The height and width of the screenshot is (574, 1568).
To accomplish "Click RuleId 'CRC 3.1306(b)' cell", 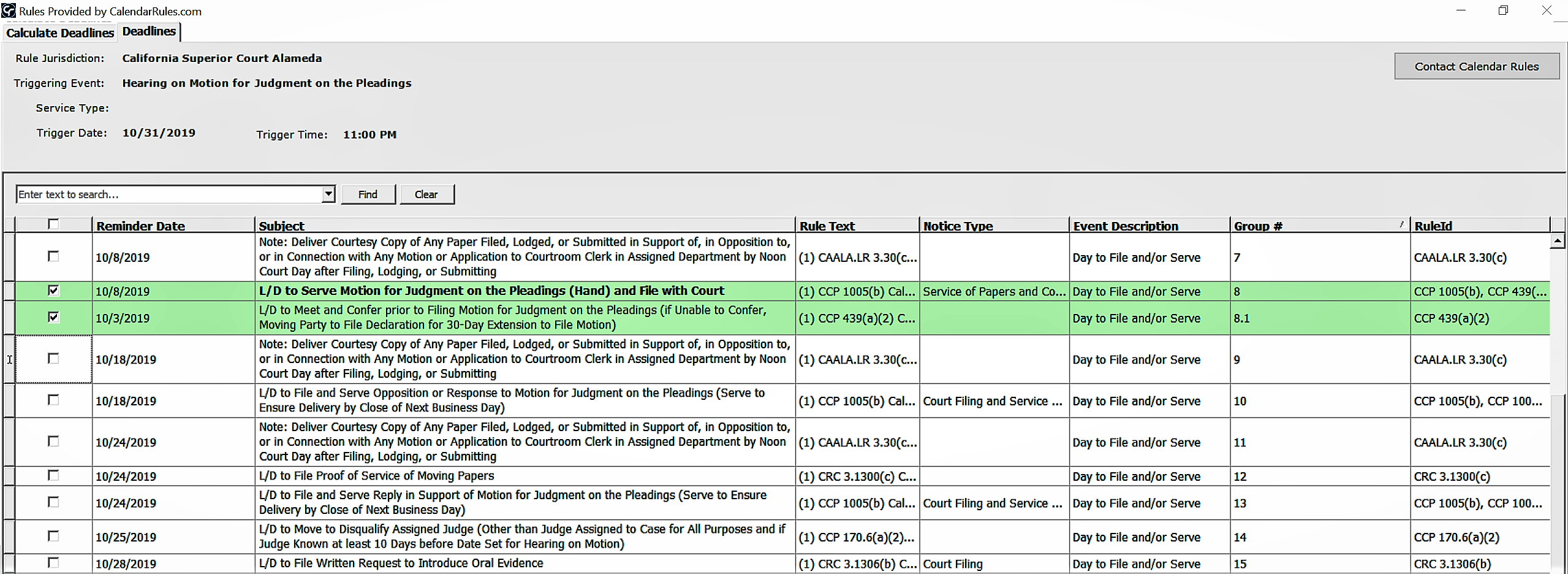I will [1479, 564].
